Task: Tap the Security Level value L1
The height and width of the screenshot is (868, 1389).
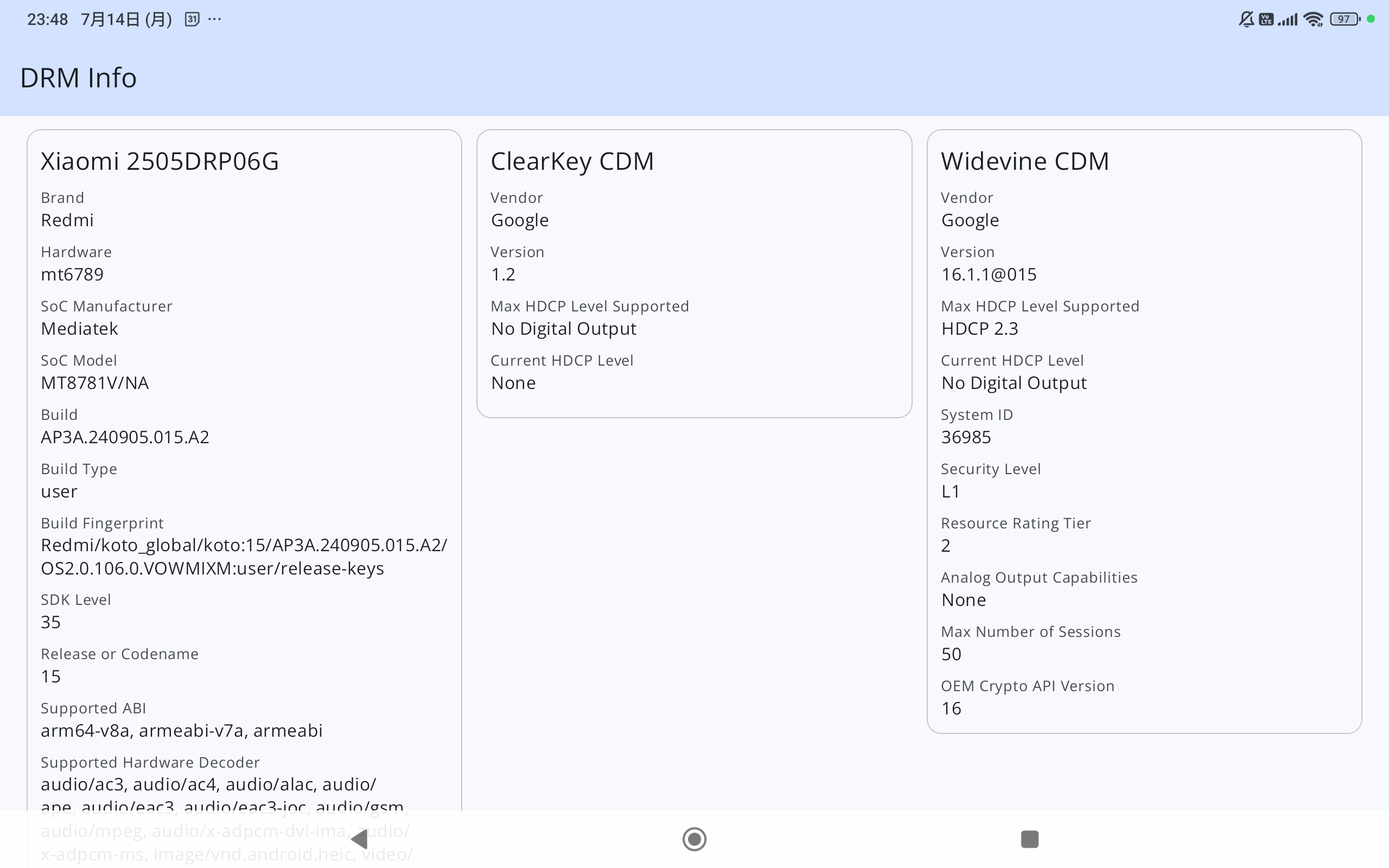Action: coord(951,492)
